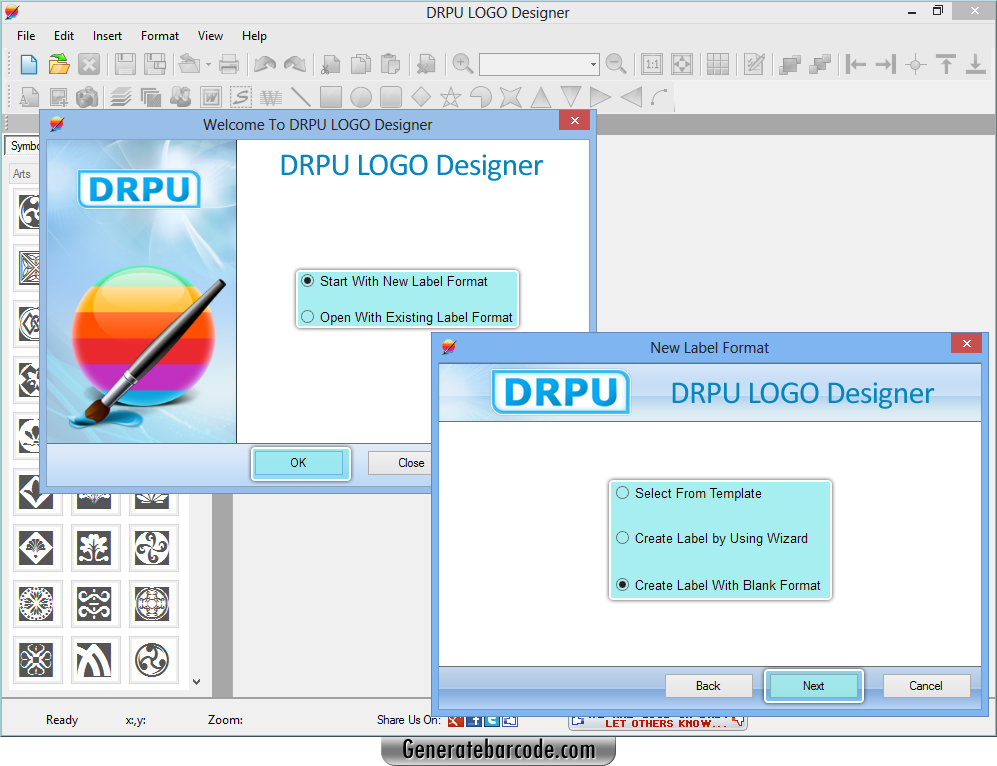The image size is (997, 766).
Task: Open the File menu
Action: pos(26,36)
